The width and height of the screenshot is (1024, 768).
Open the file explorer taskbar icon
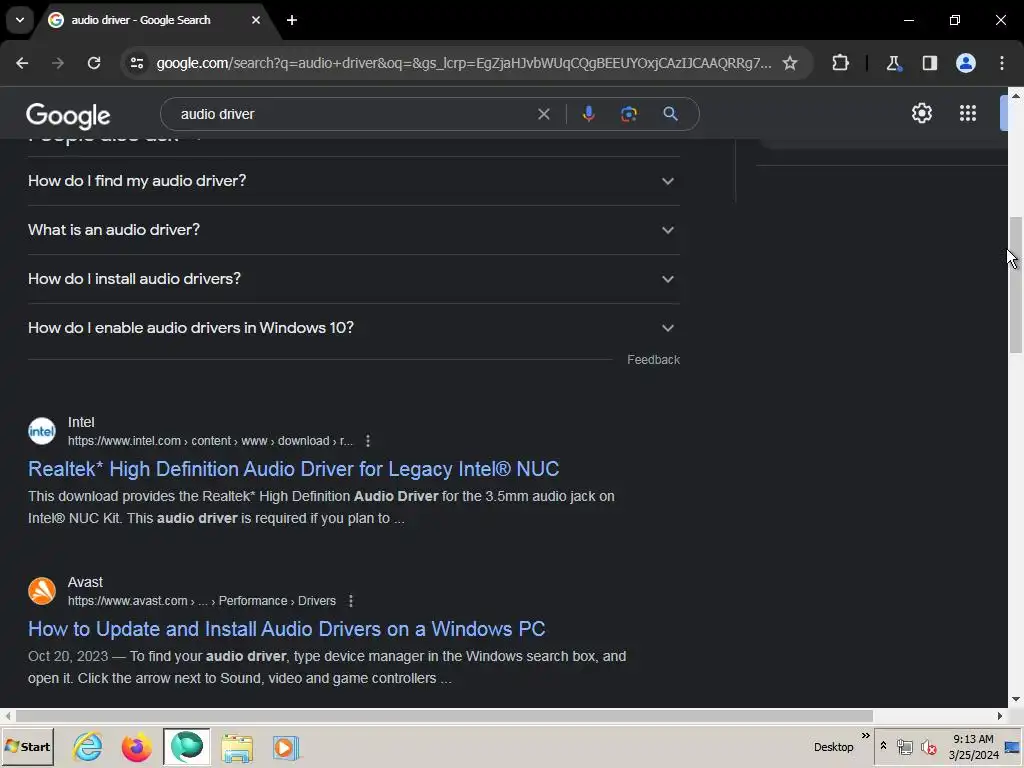[x=237, y=747]
